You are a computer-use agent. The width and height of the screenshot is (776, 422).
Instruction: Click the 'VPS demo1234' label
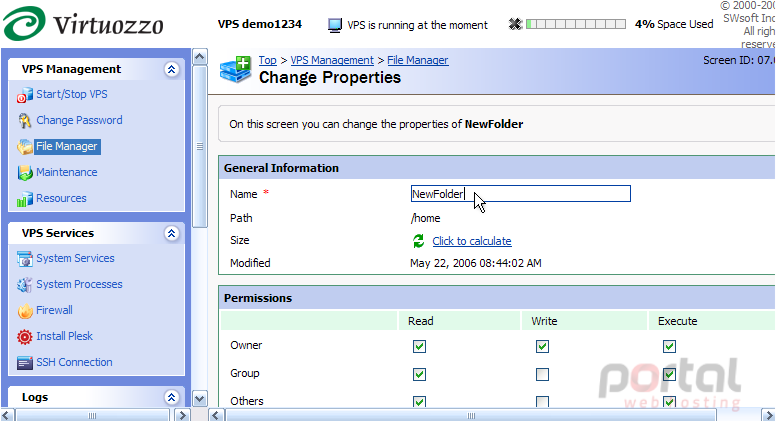[x=260, y=24]
